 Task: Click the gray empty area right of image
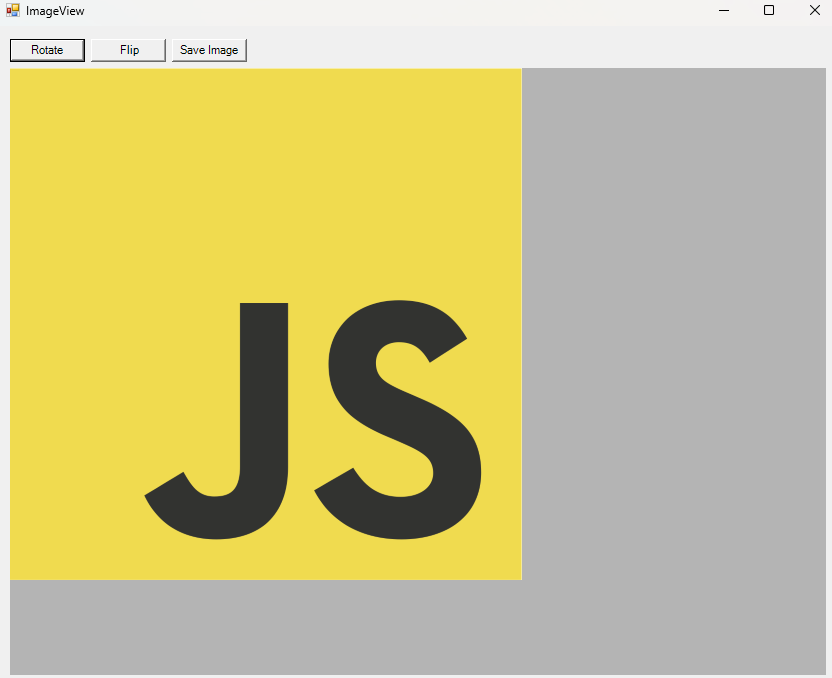(675, 320)
